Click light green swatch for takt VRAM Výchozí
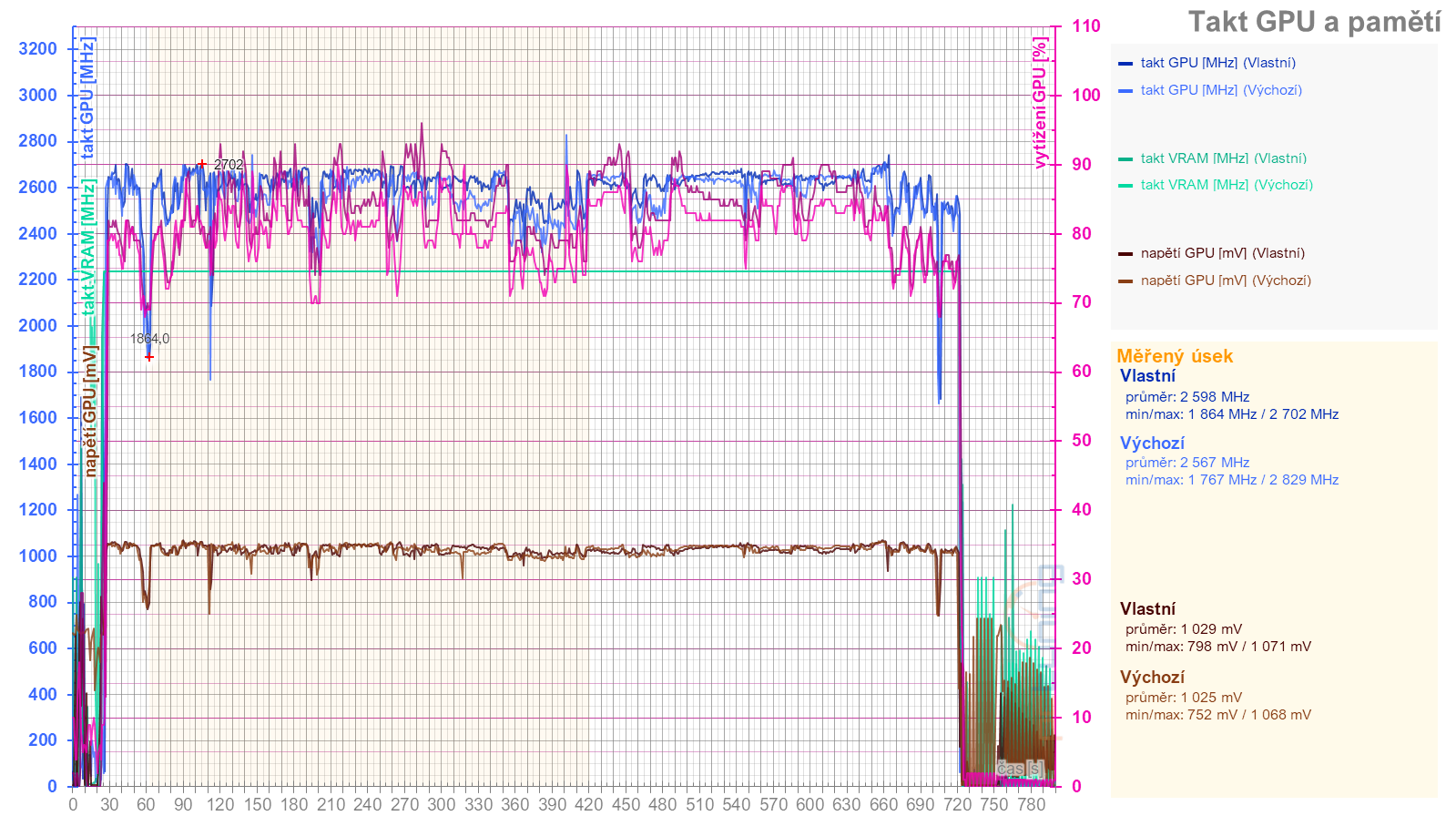The height and width of the screenshot is (816, 1456). pos(1125,186)
